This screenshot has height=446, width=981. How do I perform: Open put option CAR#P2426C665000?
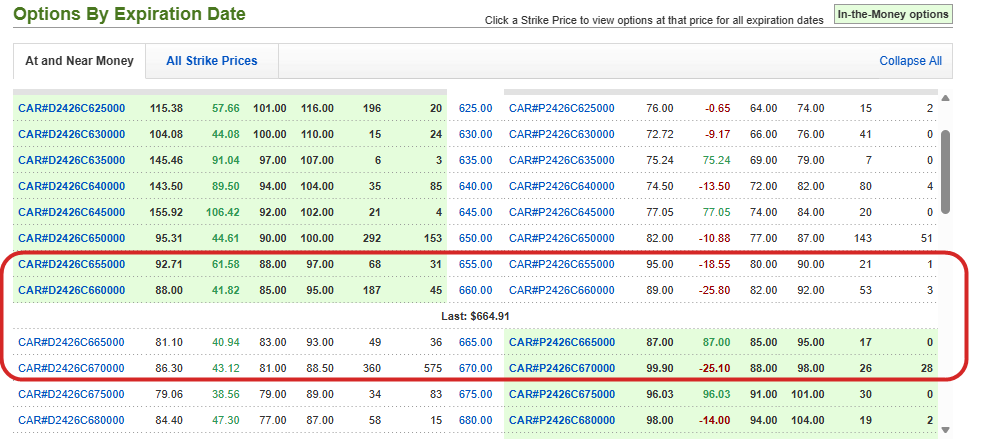pos(562,342)
